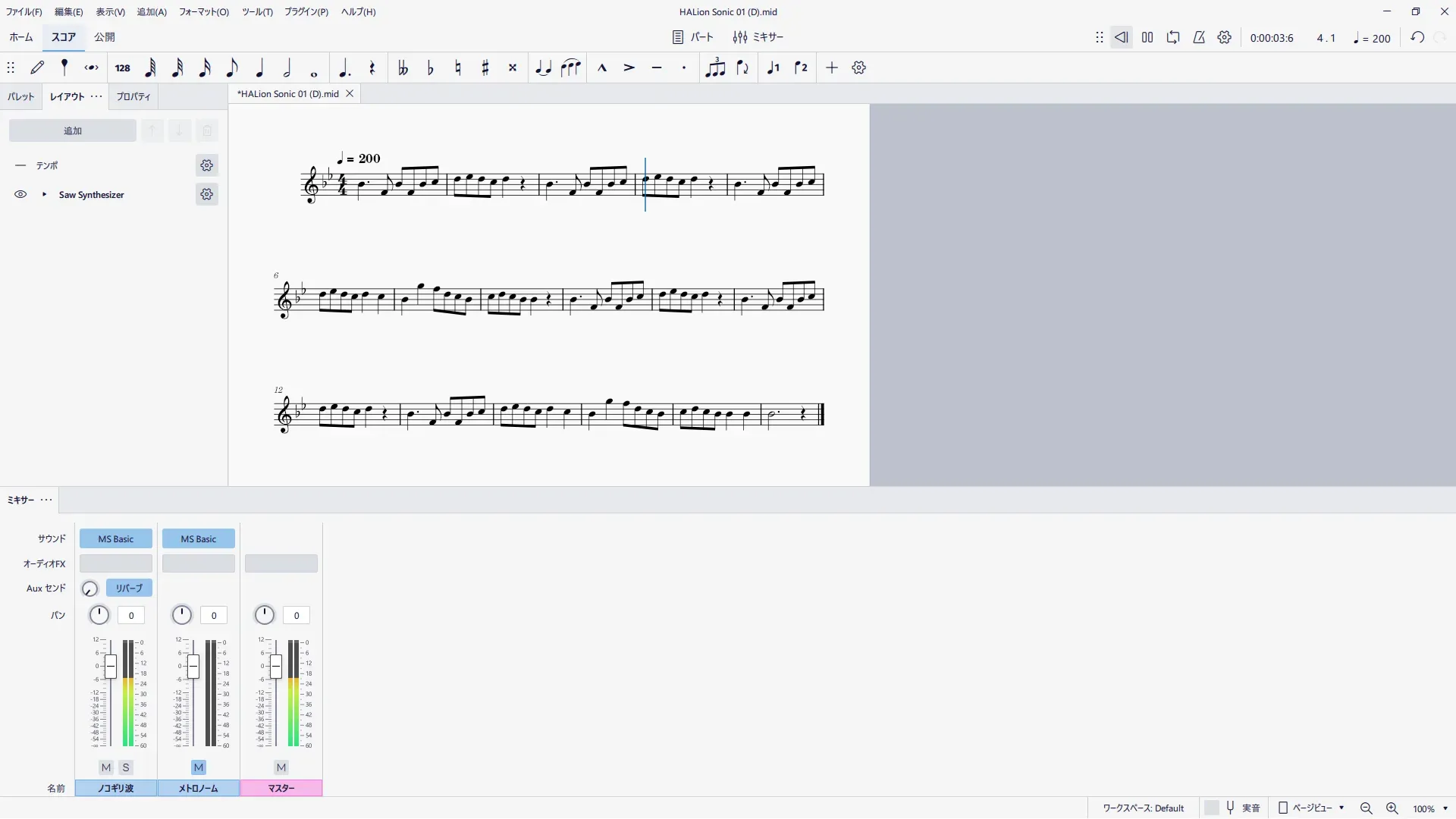The height and width of the screenshot is (819, 1456).
Task: Click the リバーブ aux send button
Action: click(x=129, y=588)
